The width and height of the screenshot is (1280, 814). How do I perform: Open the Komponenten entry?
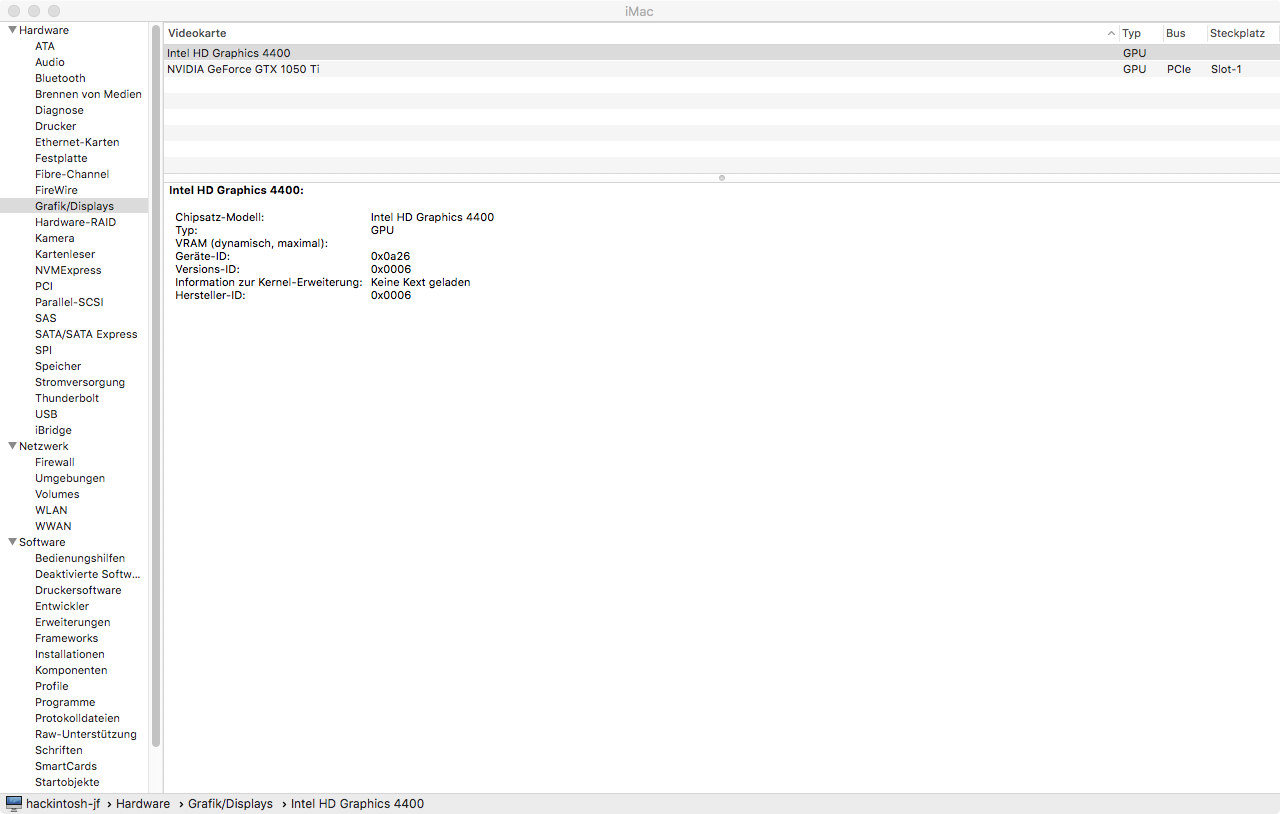[71, 670]
